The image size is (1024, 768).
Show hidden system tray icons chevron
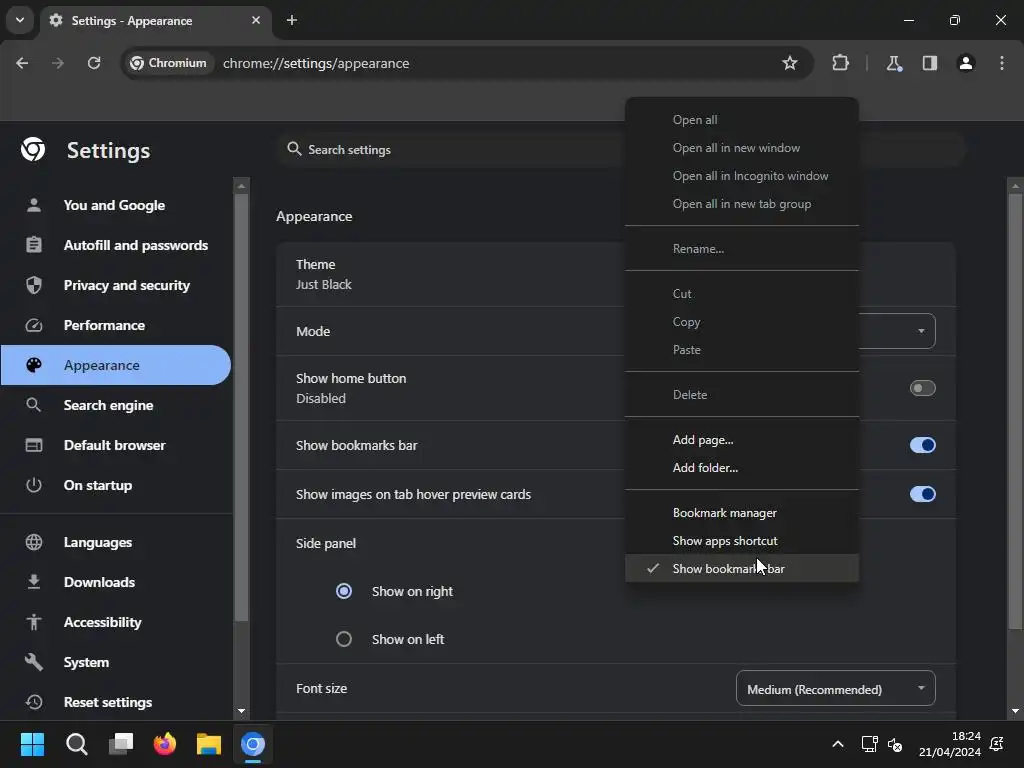[838, 744]
